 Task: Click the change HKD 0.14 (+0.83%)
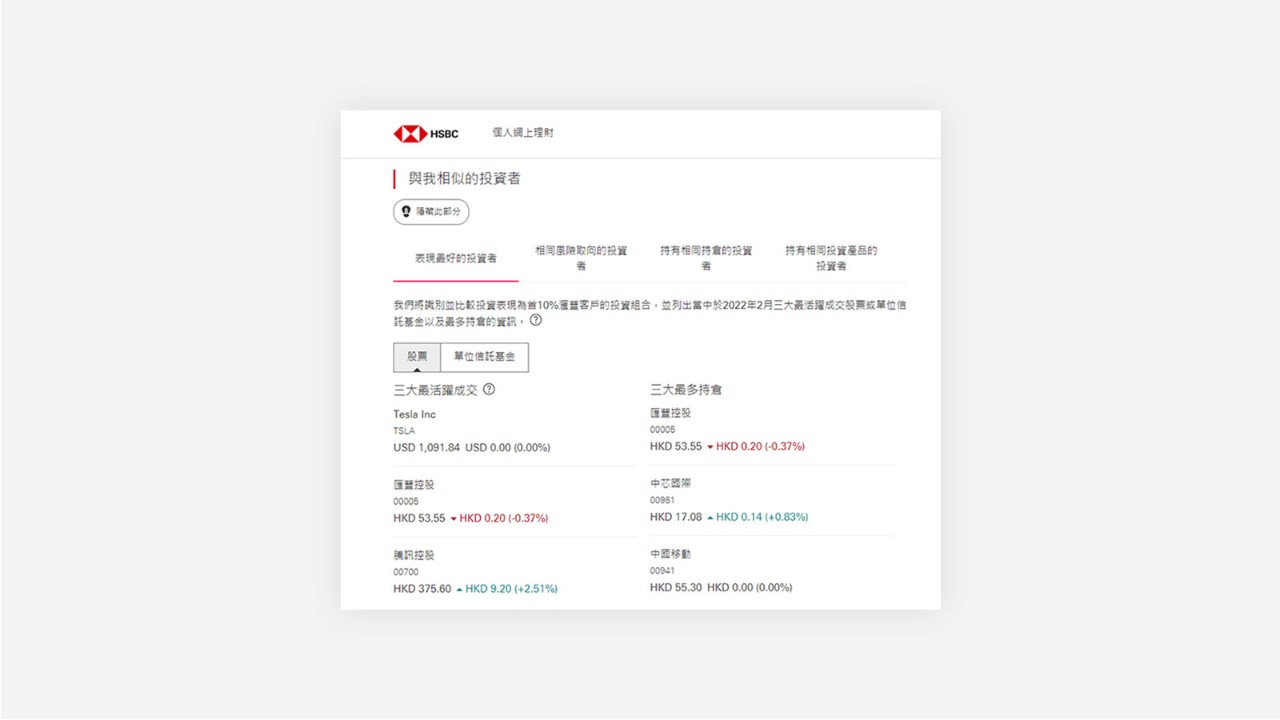[762, 517]
